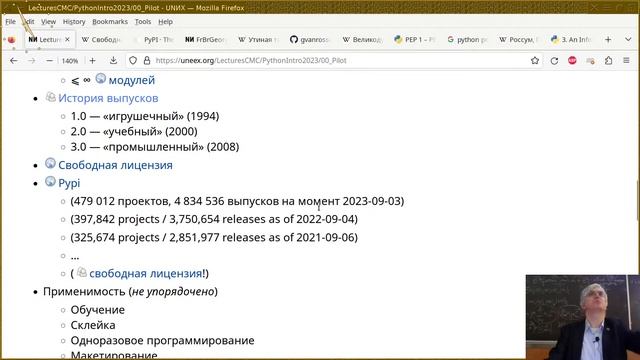This screenshot has height=360, width=640.
Task: Open the pinned Firefox tab
Action: click(x=11, y=40)
